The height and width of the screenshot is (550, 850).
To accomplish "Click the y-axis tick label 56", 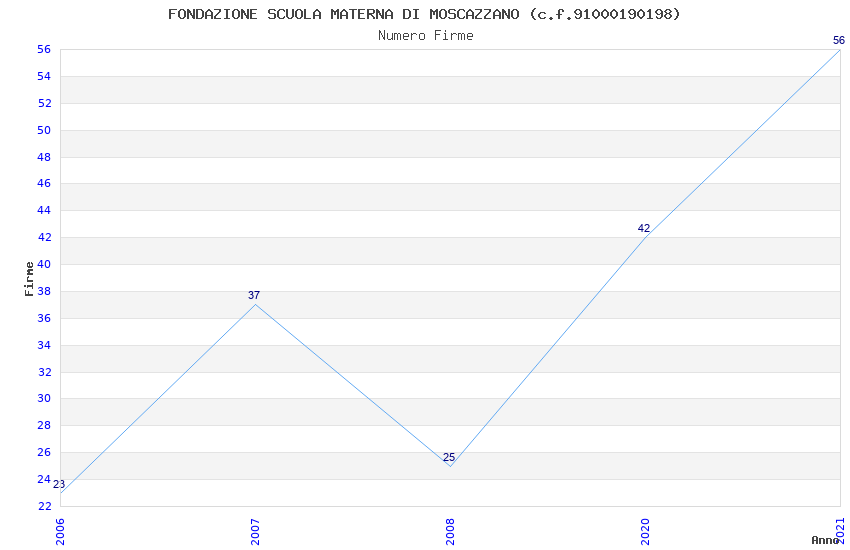I will pos(44,49).
